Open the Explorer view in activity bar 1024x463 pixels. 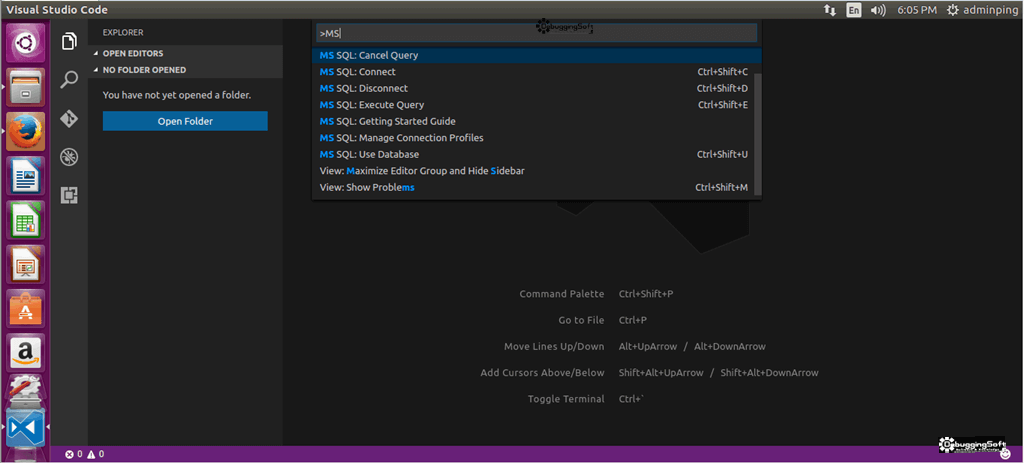(x=69, y=42)
